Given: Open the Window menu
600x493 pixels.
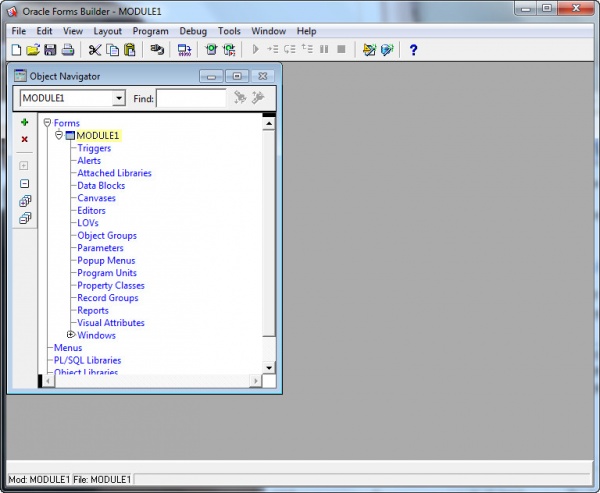Looking at the screenshot, I should (x=269, y=31).
